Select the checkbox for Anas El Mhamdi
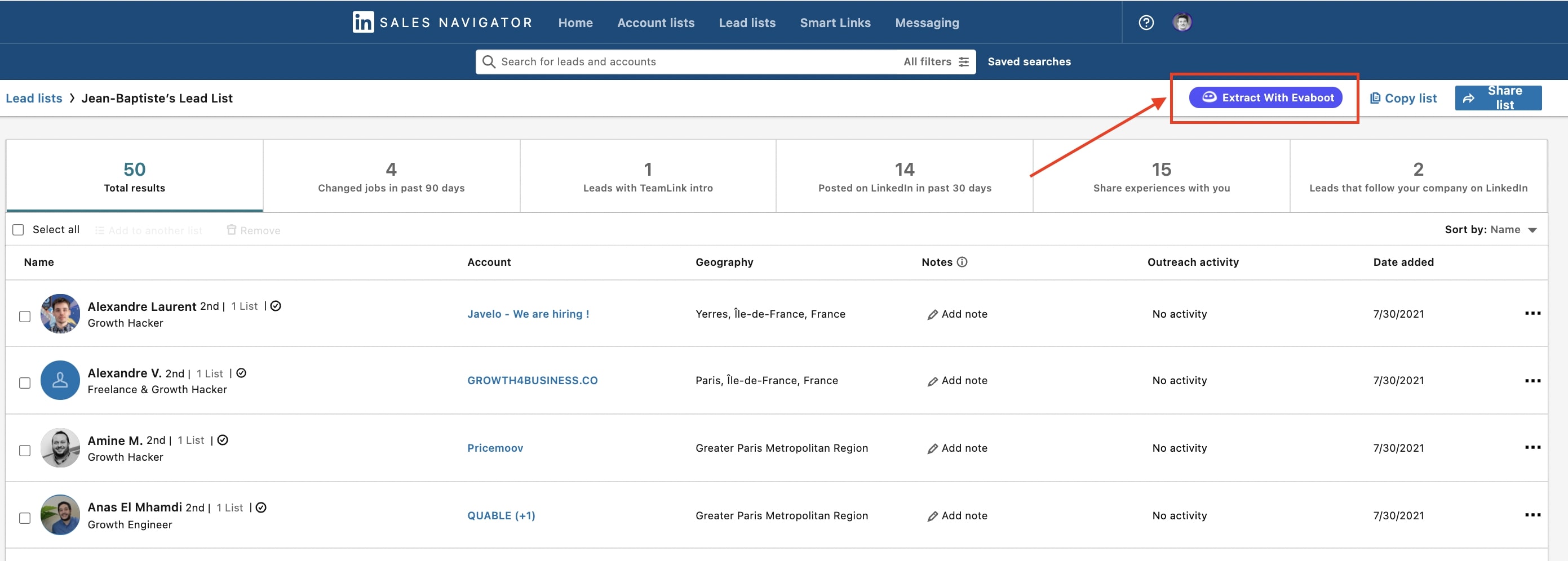Viewport: 1568px width, 561px height. [25, 518]
